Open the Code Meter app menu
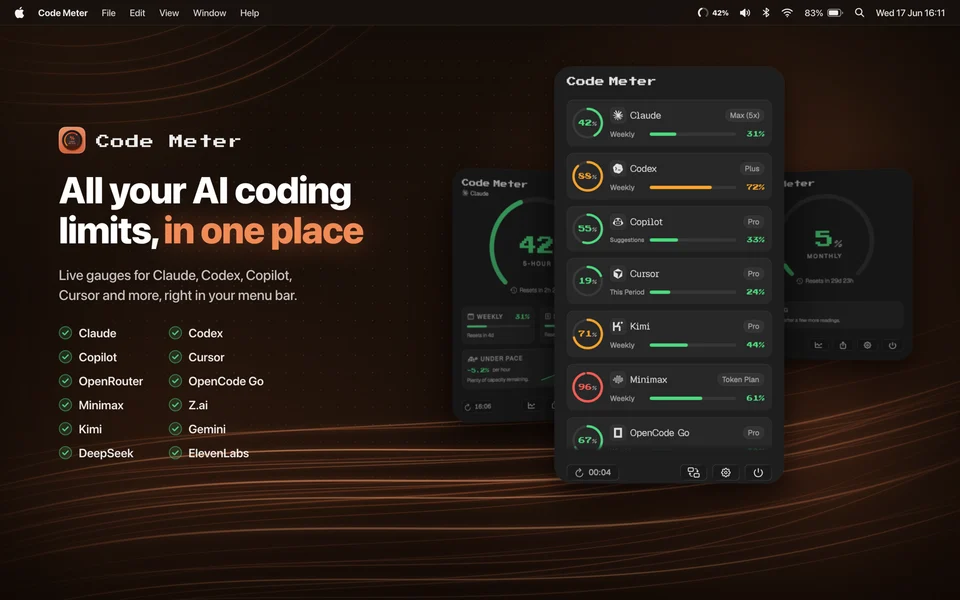This screenshot has width=960, height=600. (x=62, y=13)
